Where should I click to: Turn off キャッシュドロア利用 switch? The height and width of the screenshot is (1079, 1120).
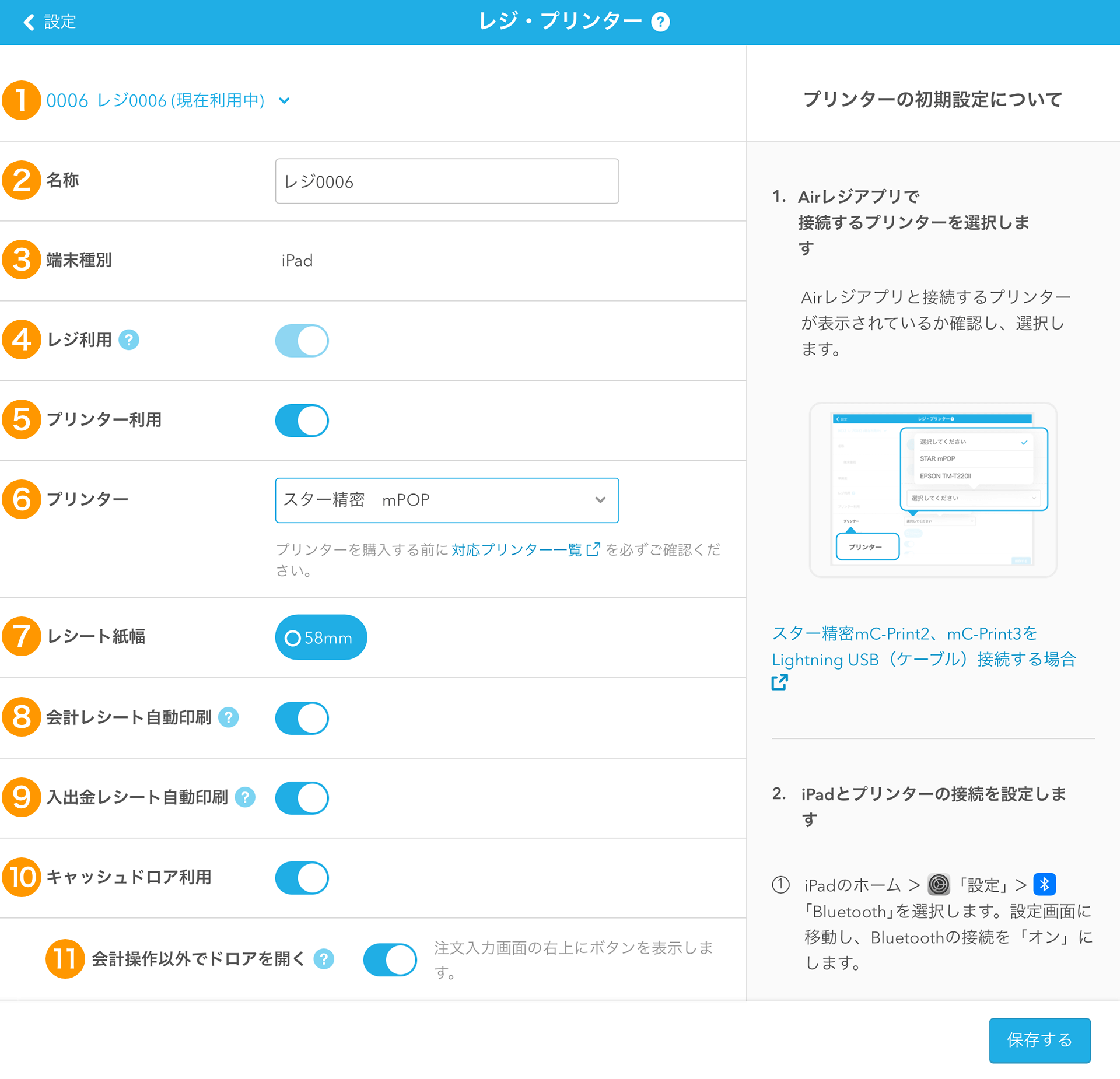(x=302, y=877)
